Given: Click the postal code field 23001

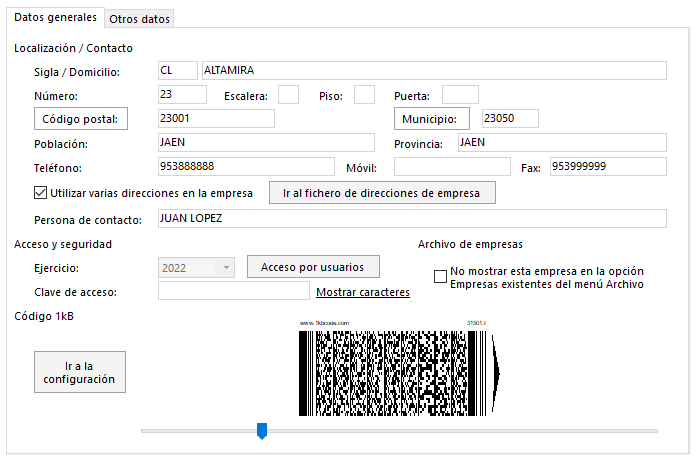Looking at the screenshot, I should click(216, 119).
